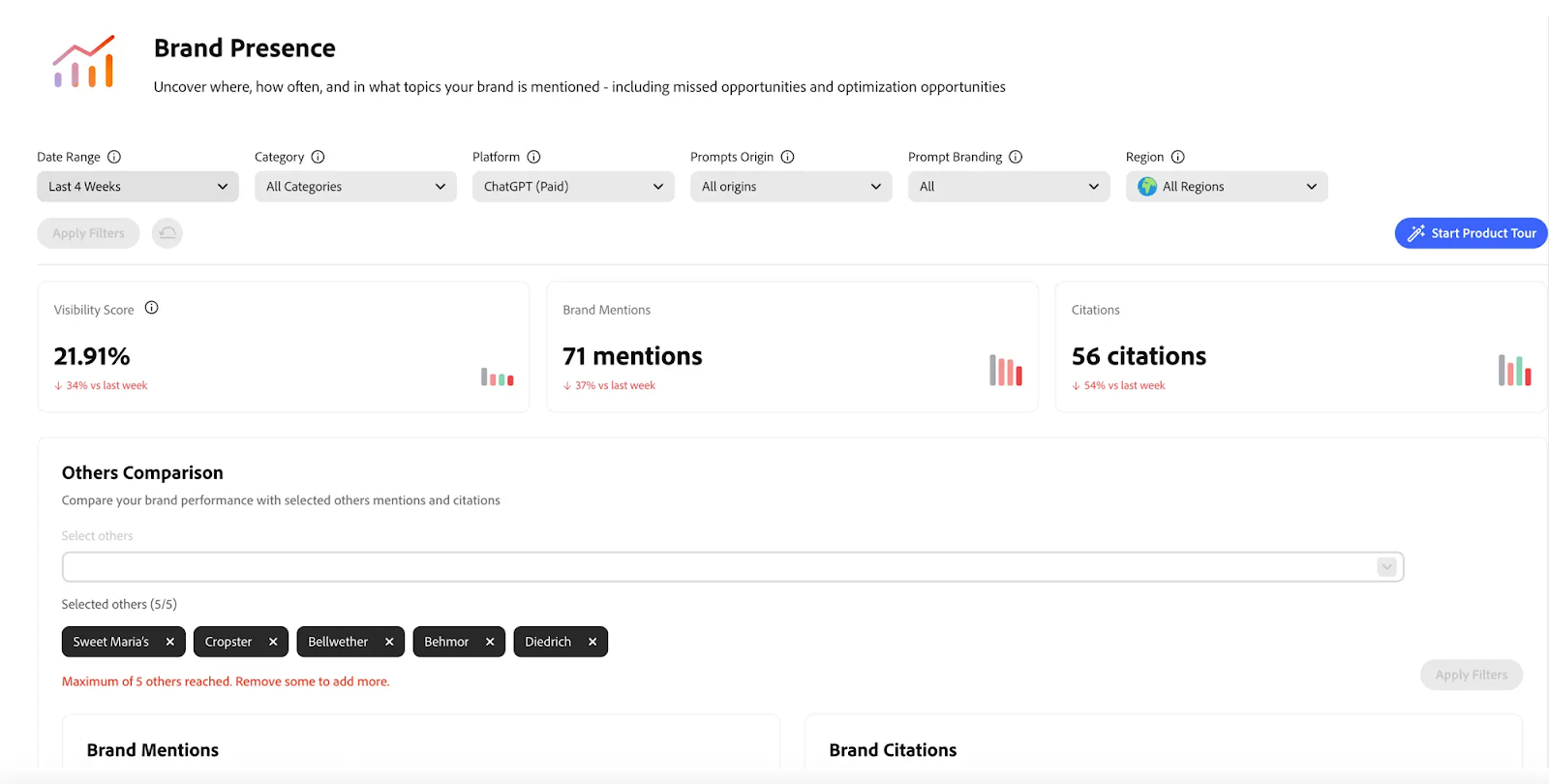Expand the All Categories dropdown

tap(355, 187)
